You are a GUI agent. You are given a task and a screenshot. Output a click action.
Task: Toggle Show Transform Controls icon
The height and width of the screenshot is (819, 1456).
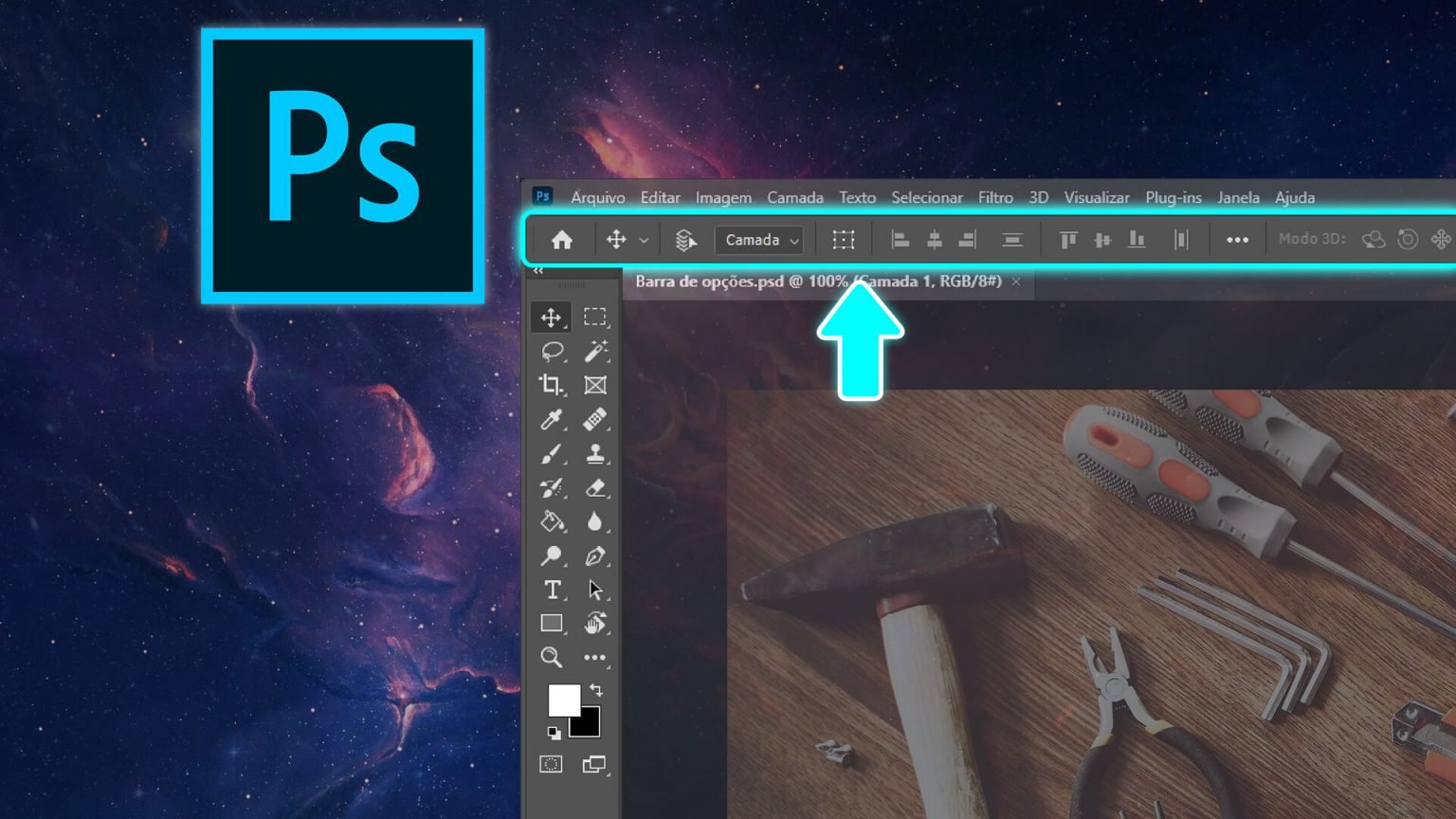click(x=844, y=240)
